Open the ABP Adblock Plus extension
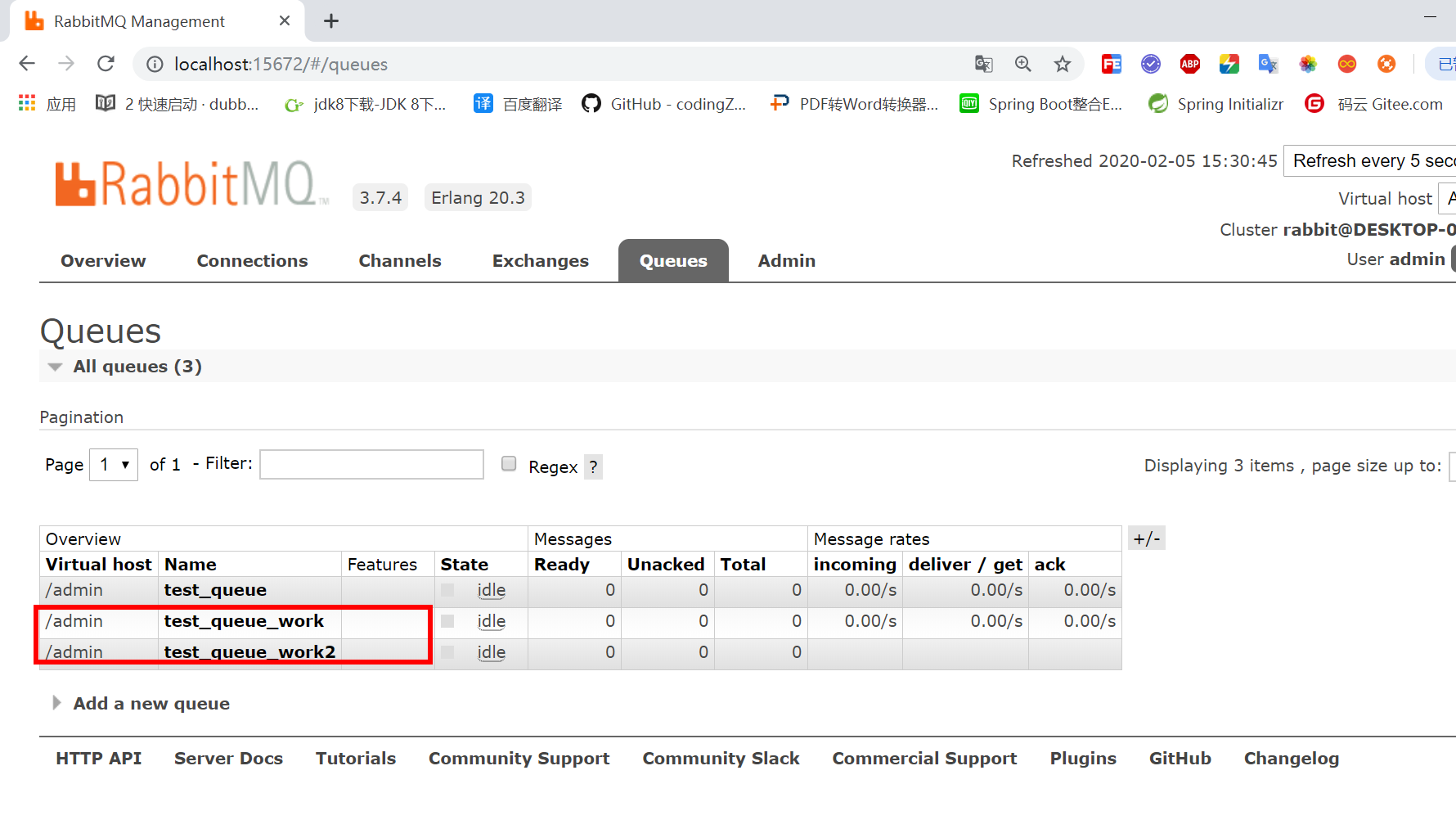This screenshot has width=1456, height=820. coord(1190,64)
